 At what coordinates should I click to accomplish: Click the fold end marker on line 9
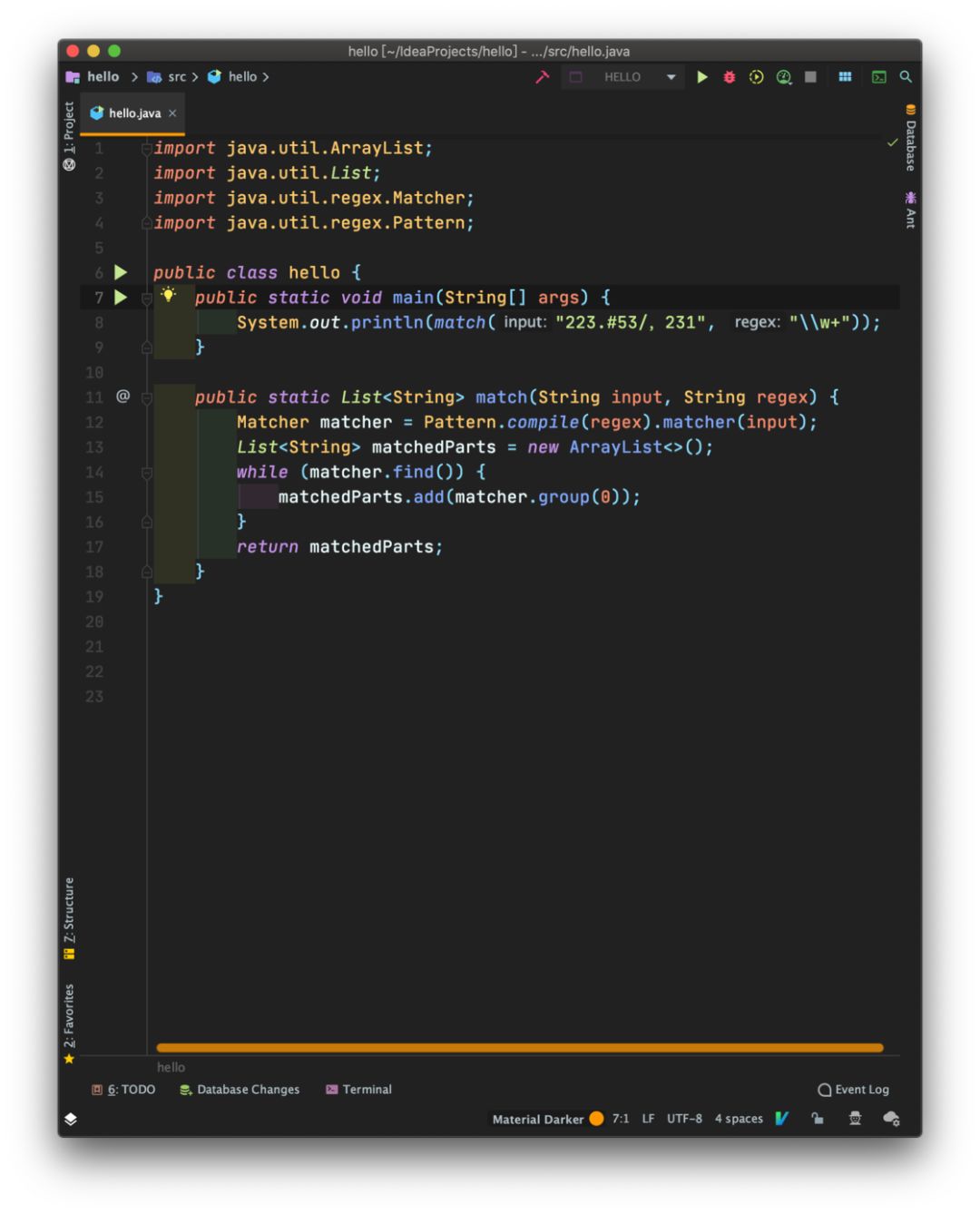(x=146, y=348)
